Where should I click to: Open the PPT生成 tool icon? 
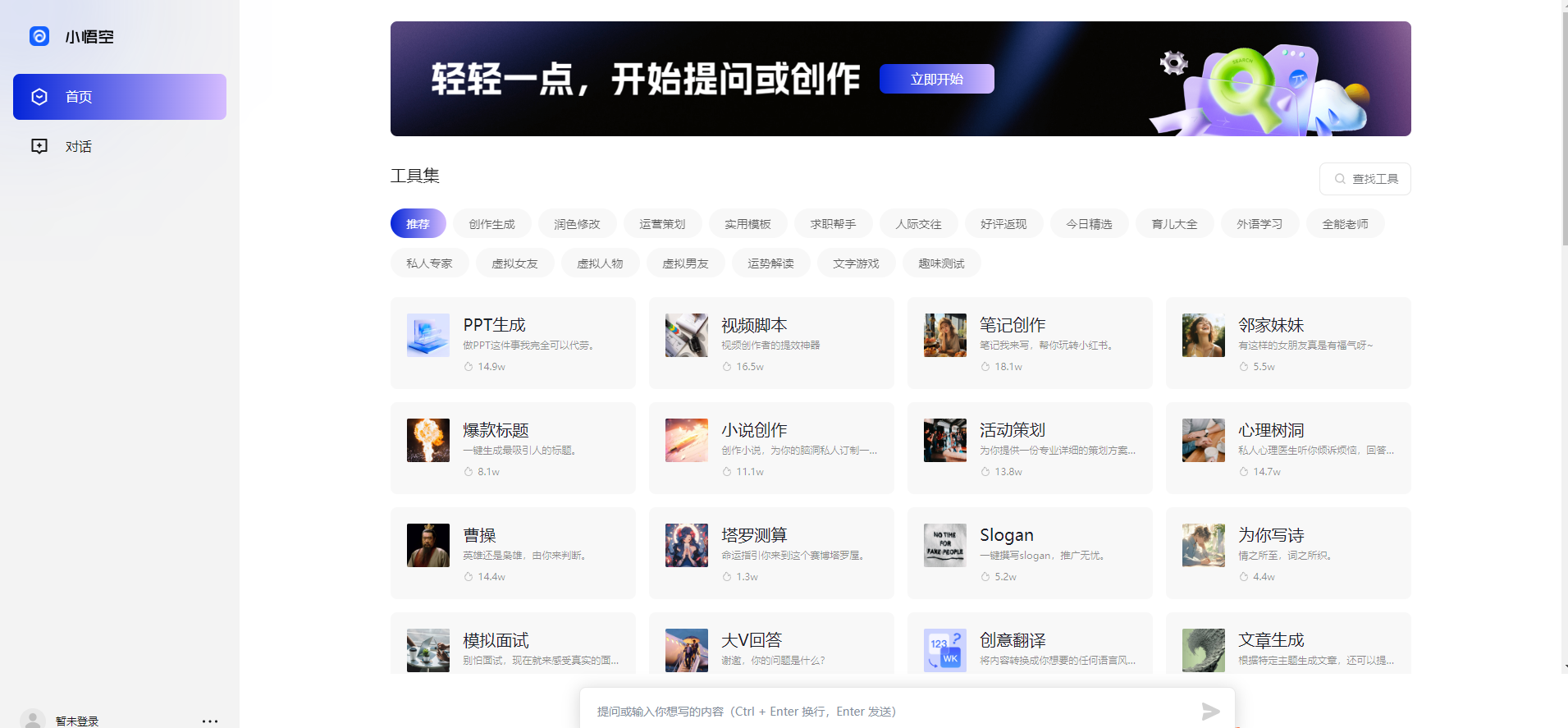(x=428, y=335)
